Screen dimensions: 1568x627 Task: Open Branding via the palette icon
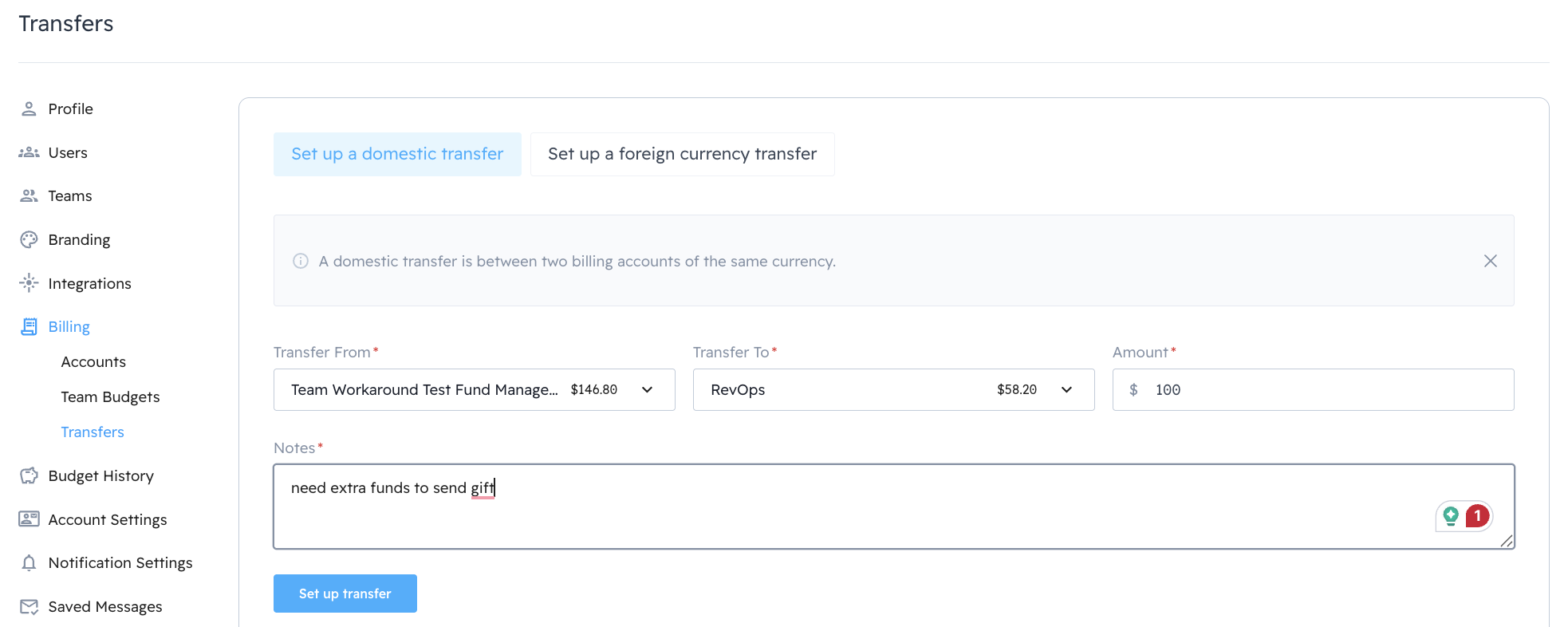(29, 240)
